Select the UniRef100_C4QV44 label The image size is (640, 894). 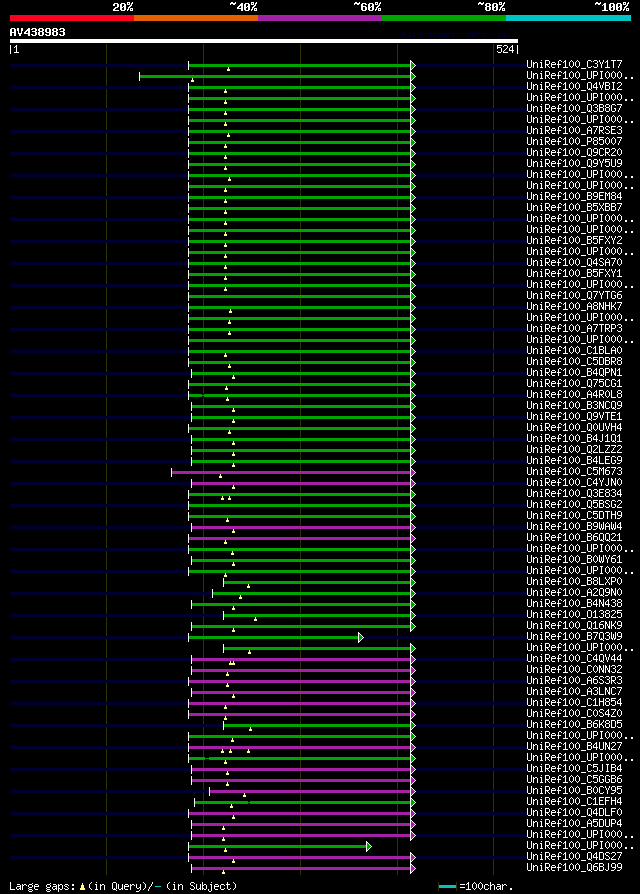point(574,659)
